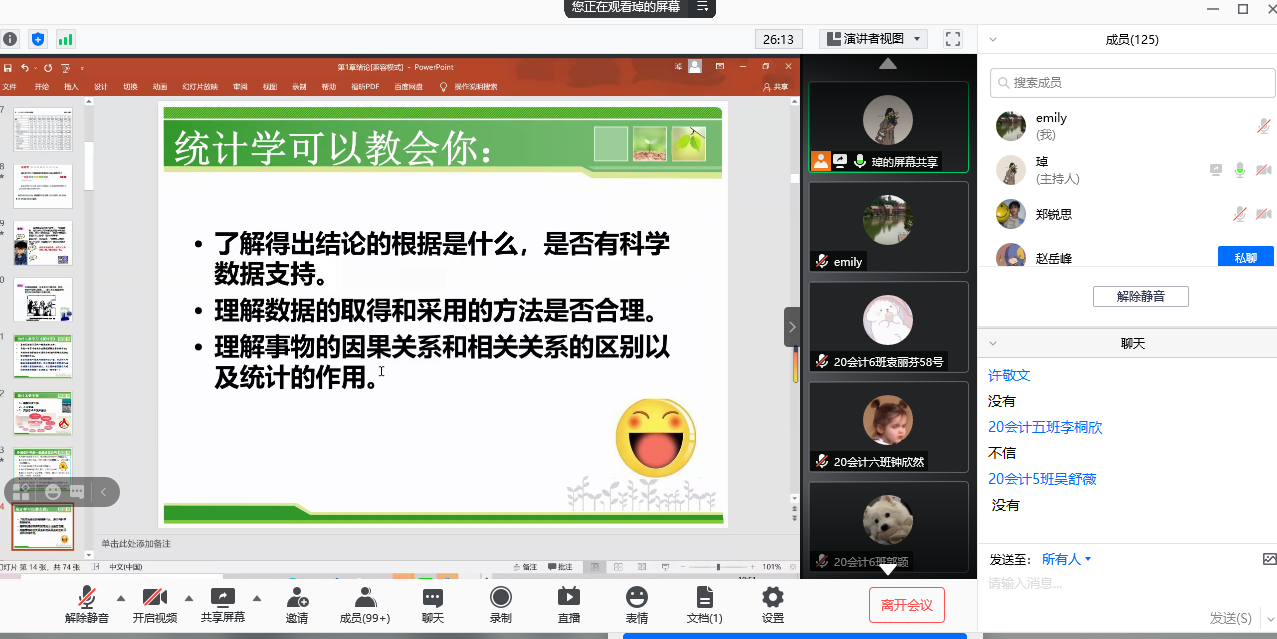Click the send image icon in chat

point(1269,559)
